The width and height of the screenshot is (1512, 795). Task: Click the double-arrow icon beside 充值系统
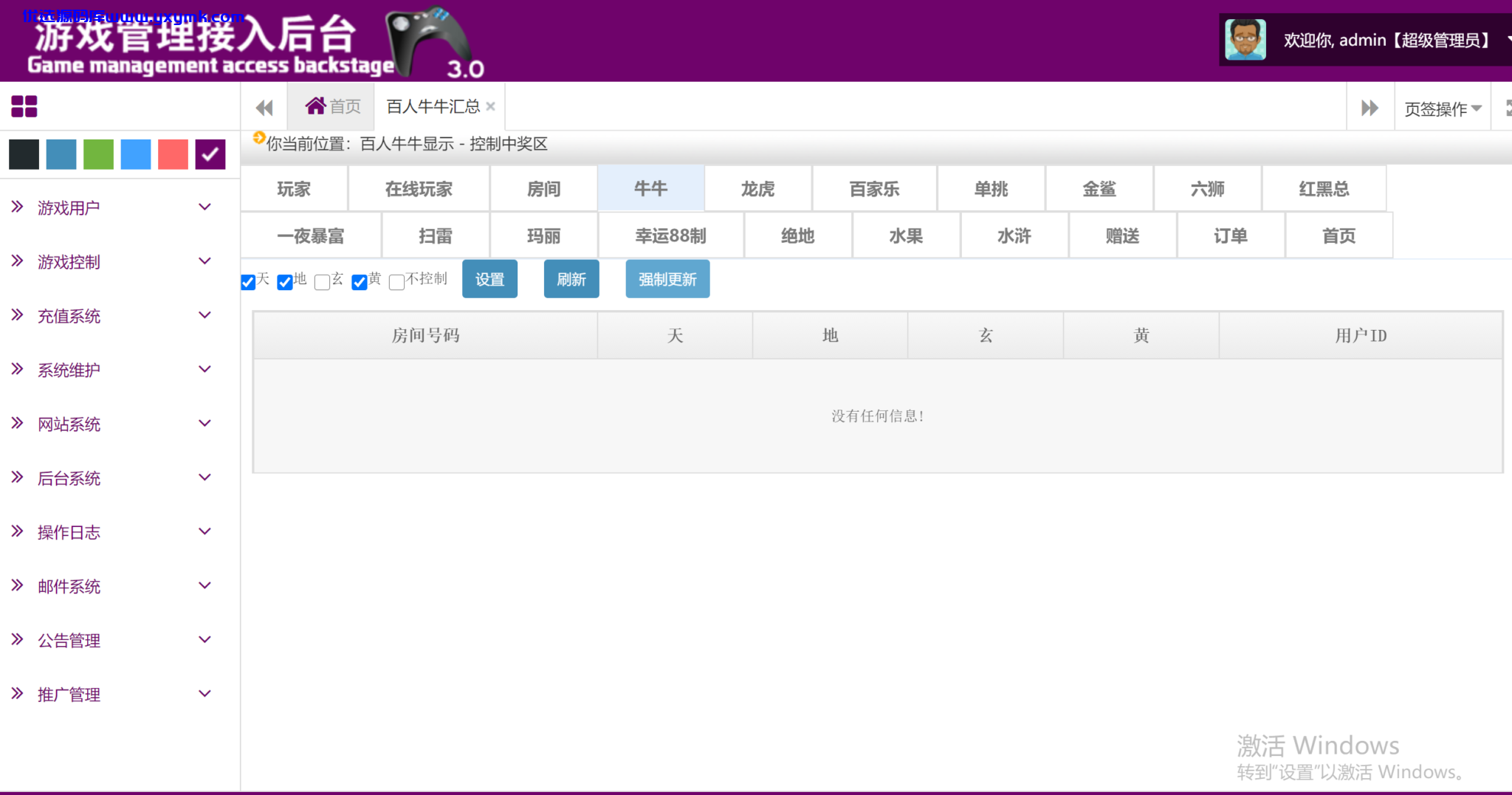pos(18,315)
